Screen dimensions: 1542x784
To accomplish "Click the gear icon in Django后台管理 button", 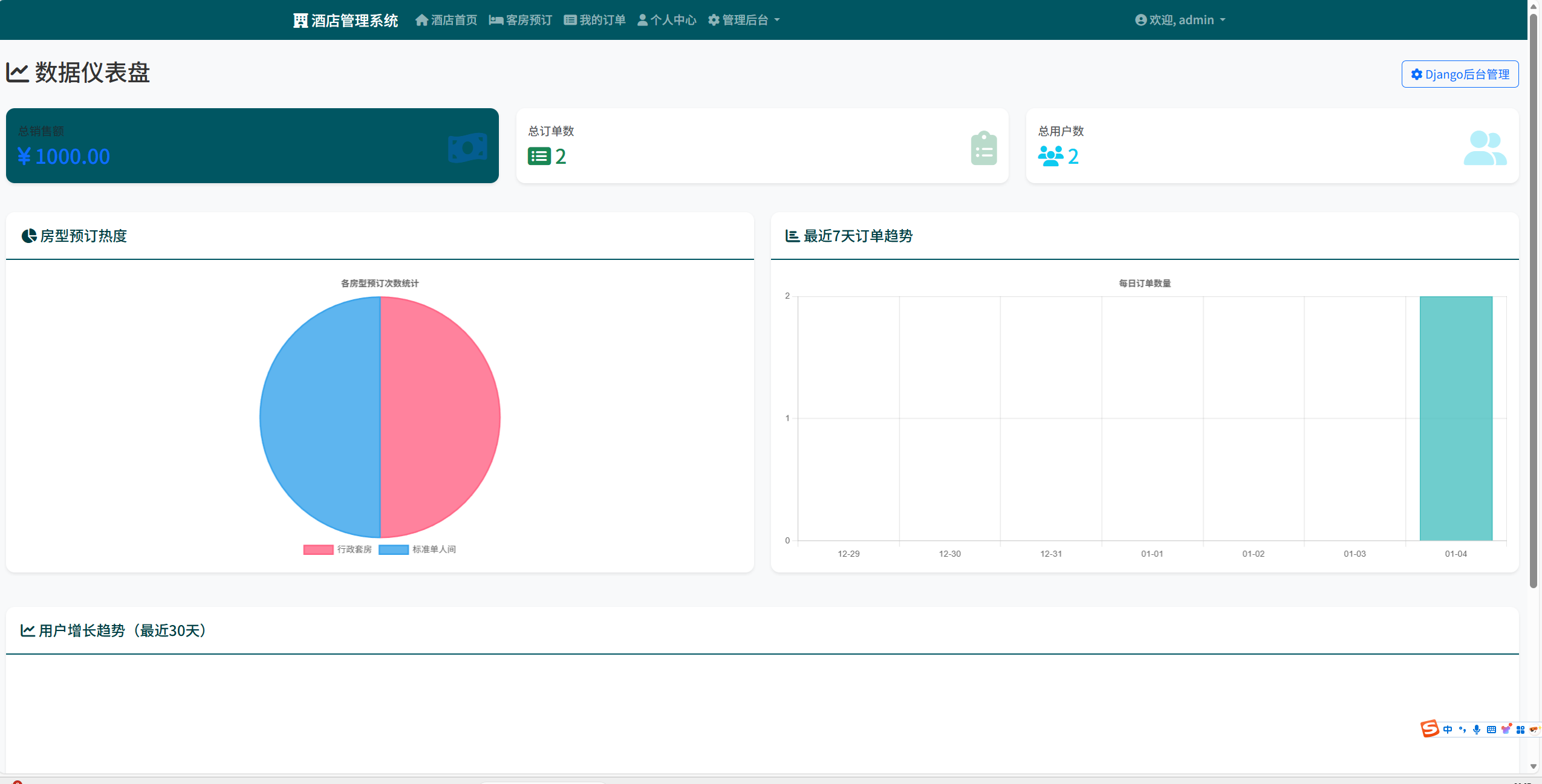I will pos(1416,74).
